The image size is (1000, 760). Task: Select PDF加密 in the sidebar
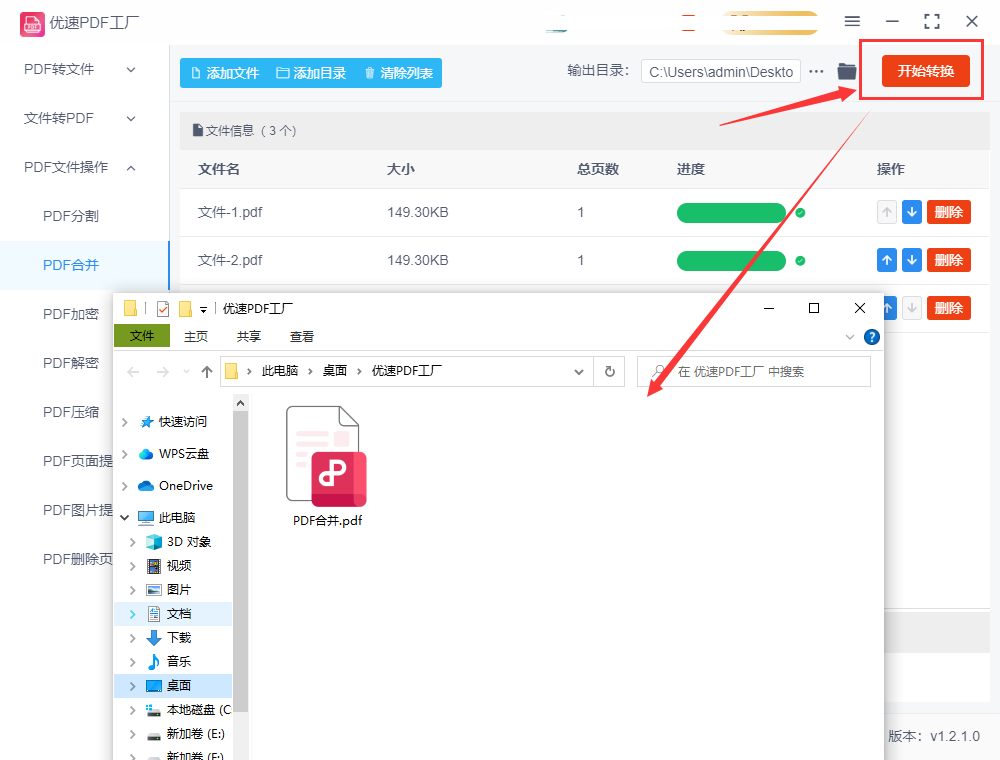(x=71, y=314)
